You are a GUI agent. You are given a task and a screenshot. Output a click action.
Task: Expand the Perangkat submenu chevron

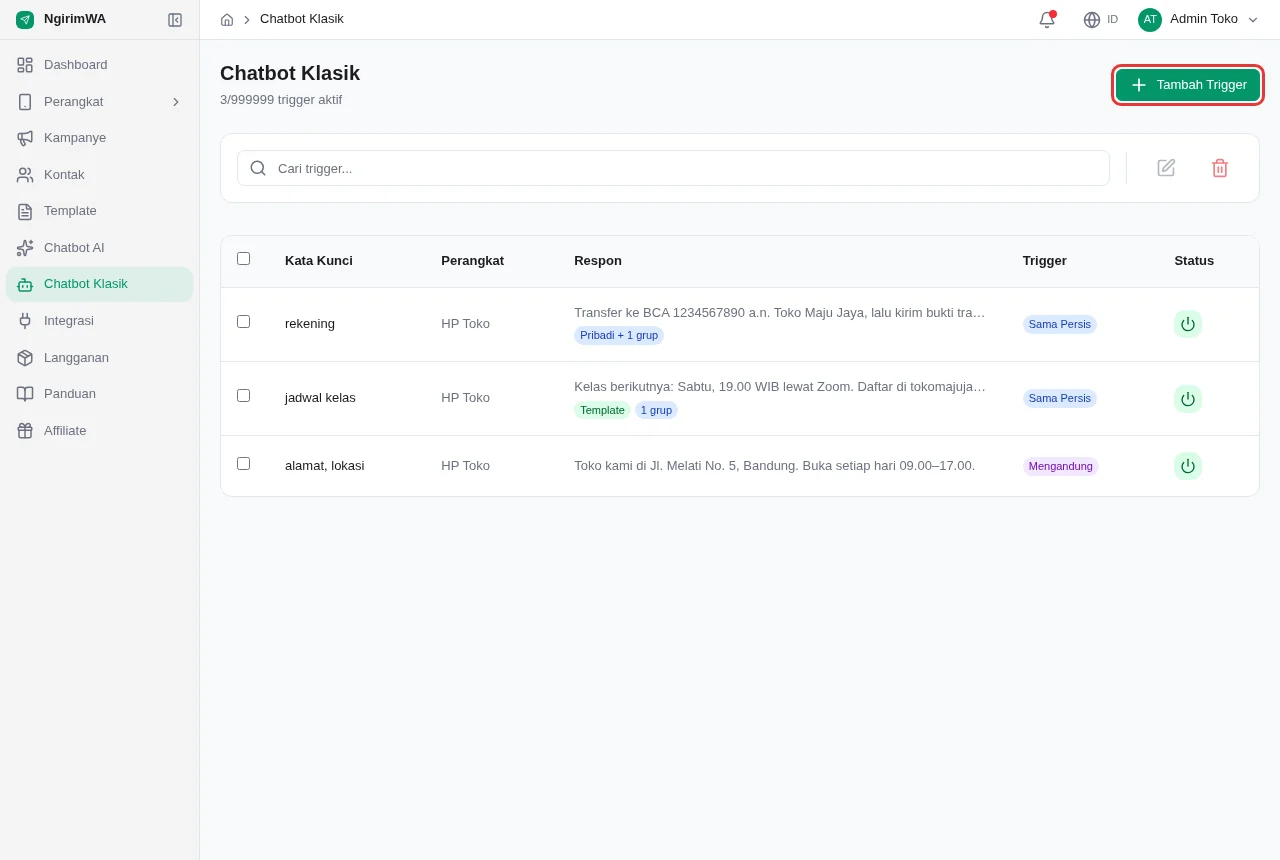pos(176,102)
